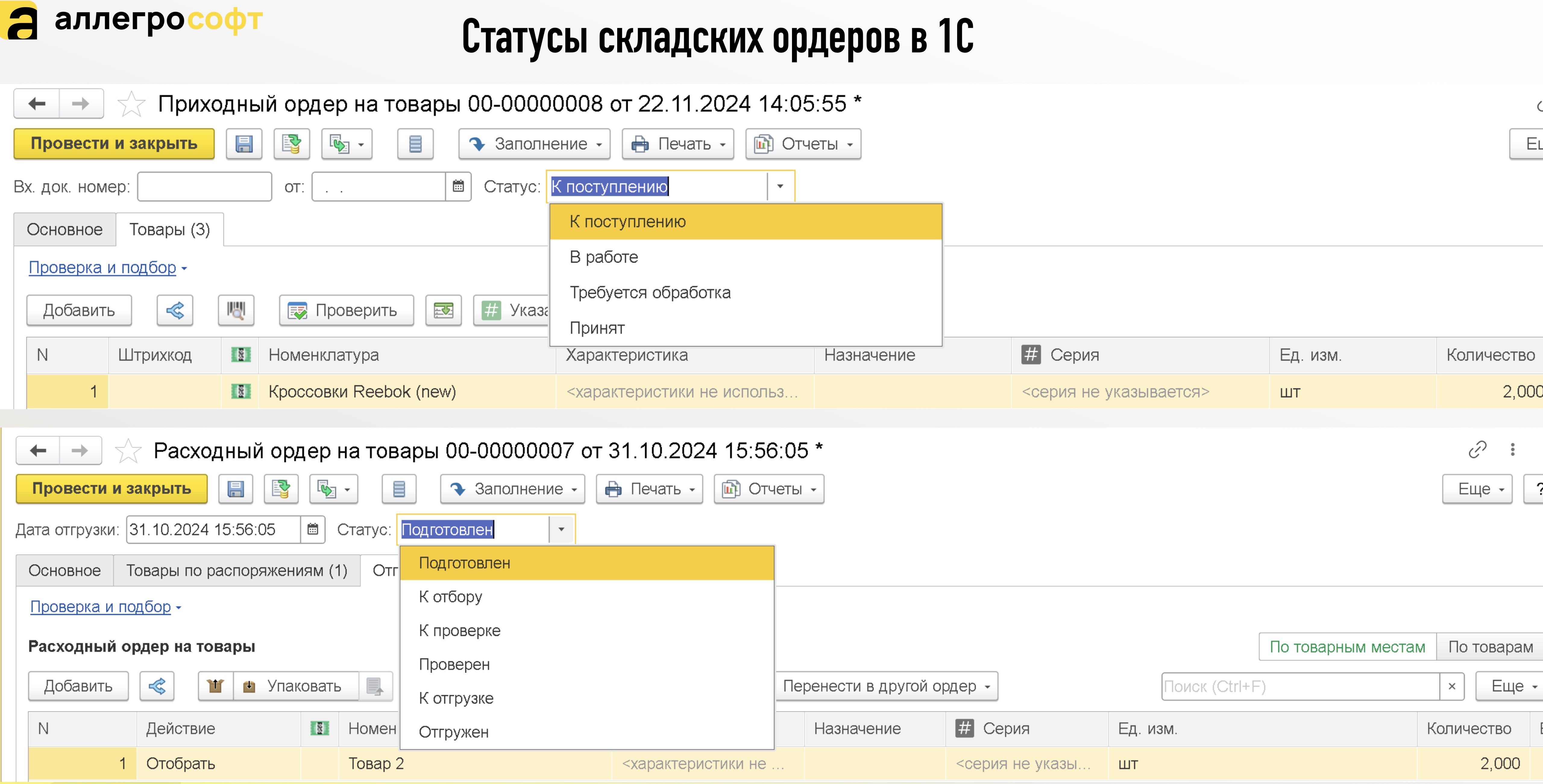Click post document icon in receipt order toolbar
Viewport: 1543px width, 784px height.
(292, 144)
